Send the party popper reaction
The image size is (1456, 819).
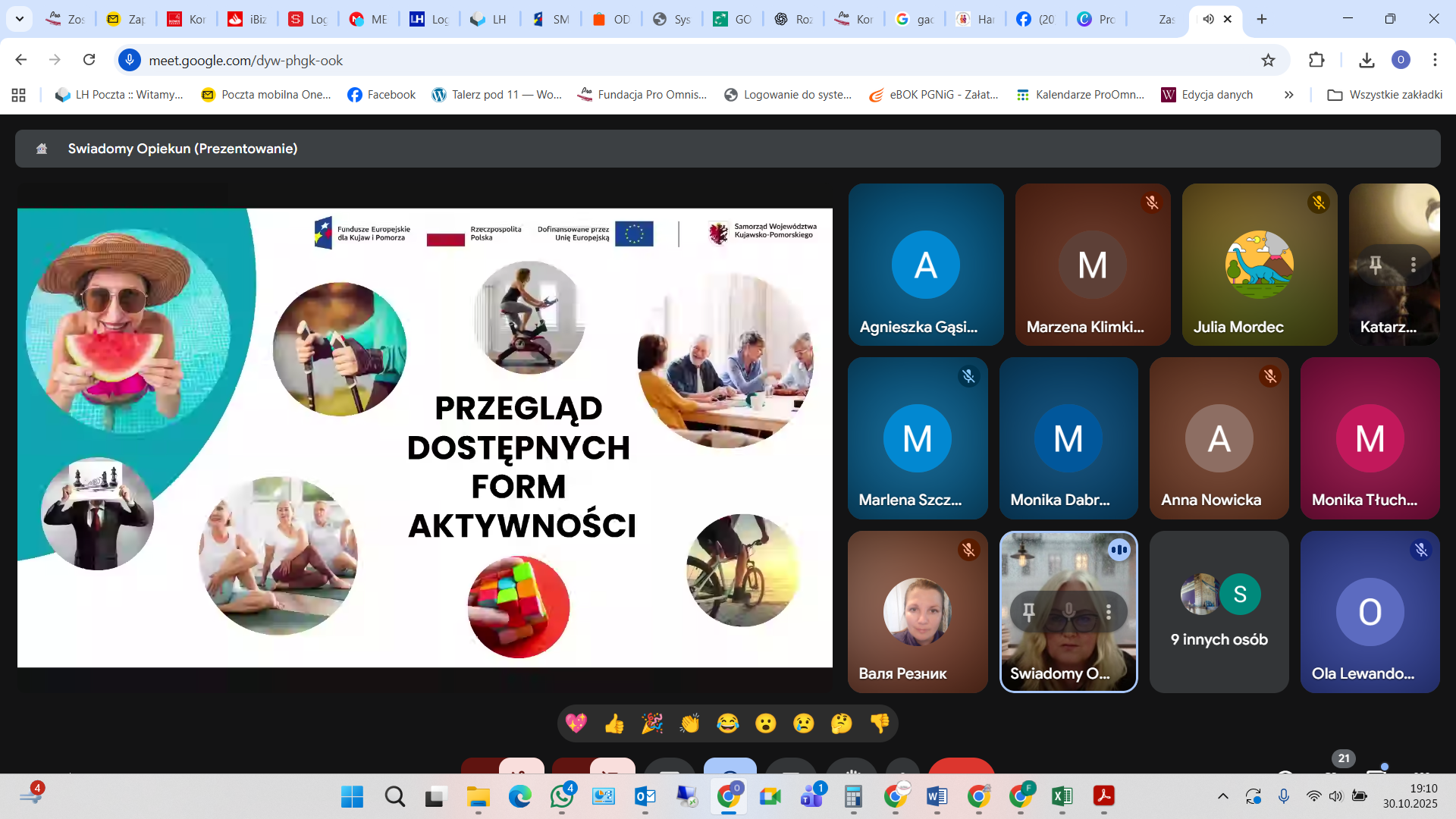pos(652,723)
